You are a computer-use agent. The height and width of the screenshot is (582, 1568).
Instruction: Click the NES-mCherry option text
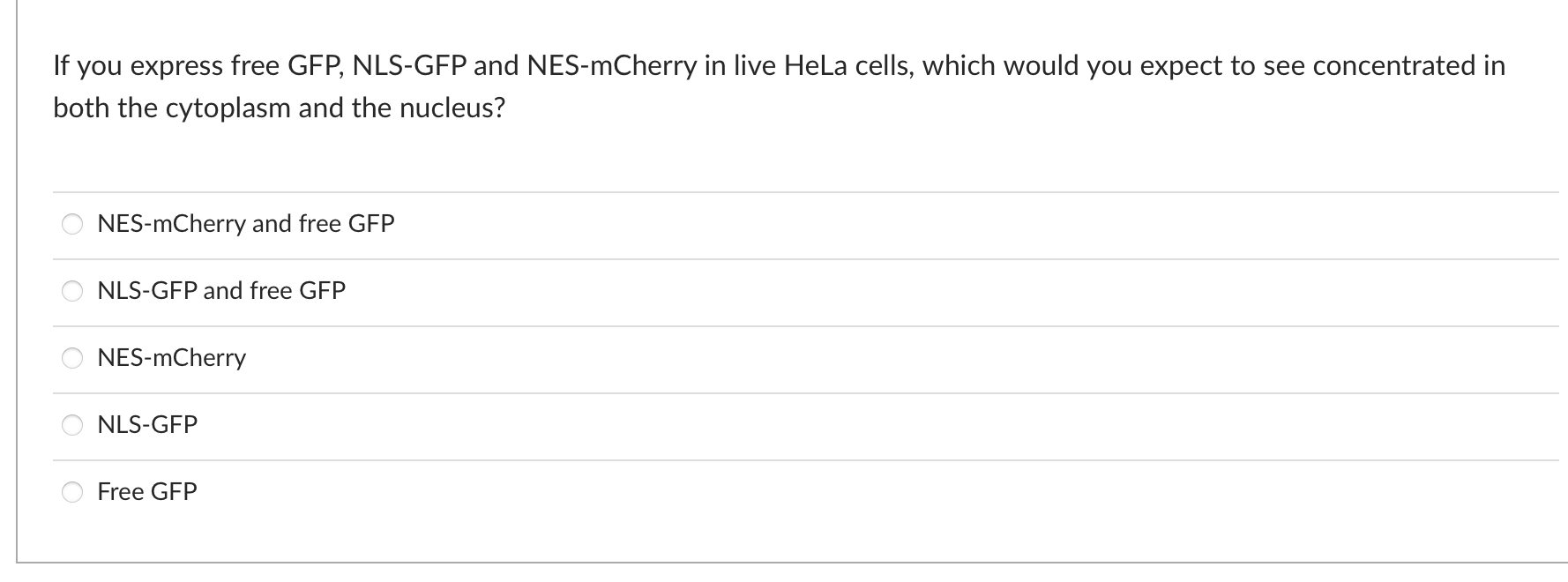pos(172,358)
